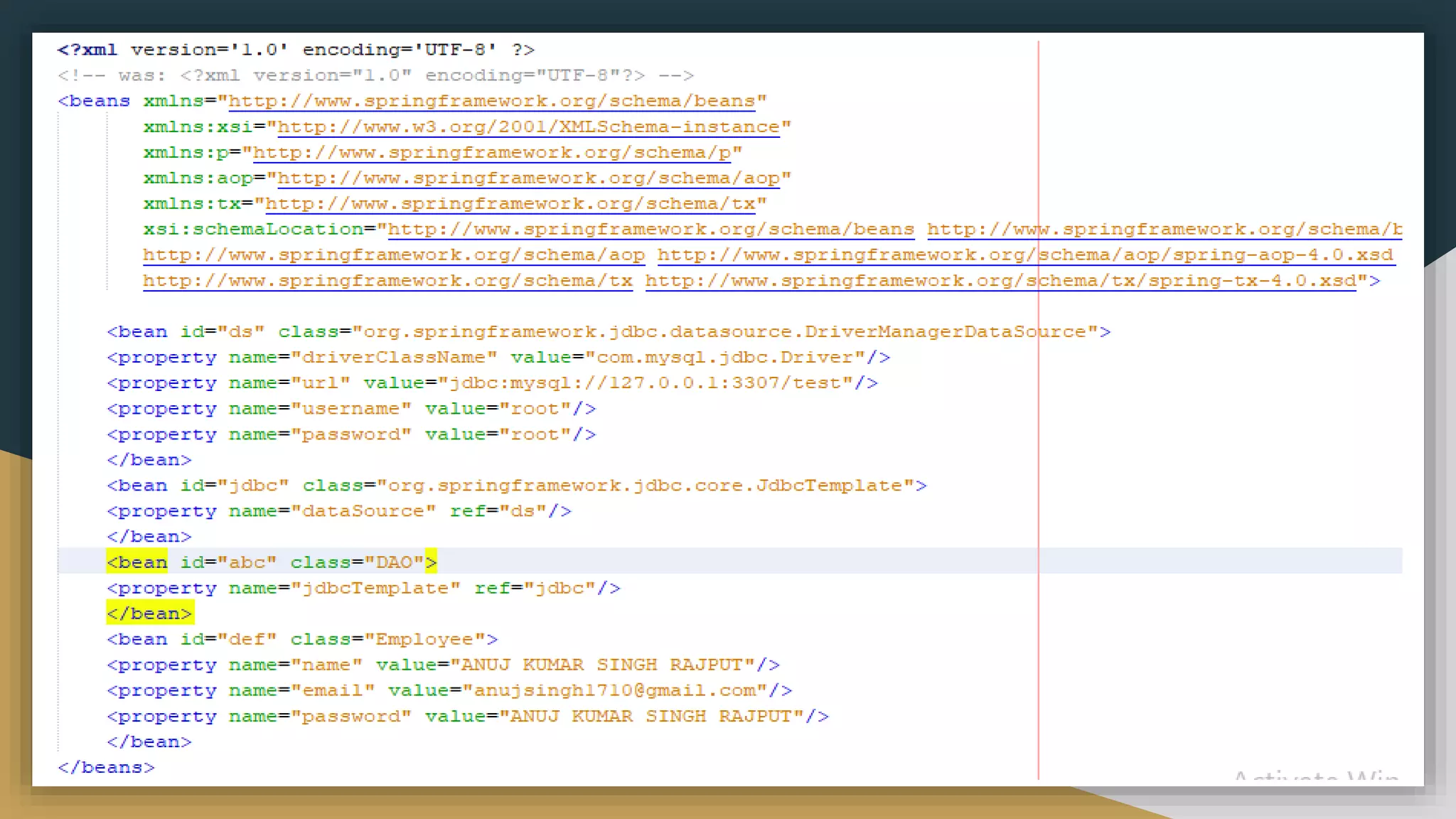The width and height of the screenshot is (1456, 819).
Task: Click the jdbcTemplate ref="jdbc" property line
Action: tap(363, 588)
